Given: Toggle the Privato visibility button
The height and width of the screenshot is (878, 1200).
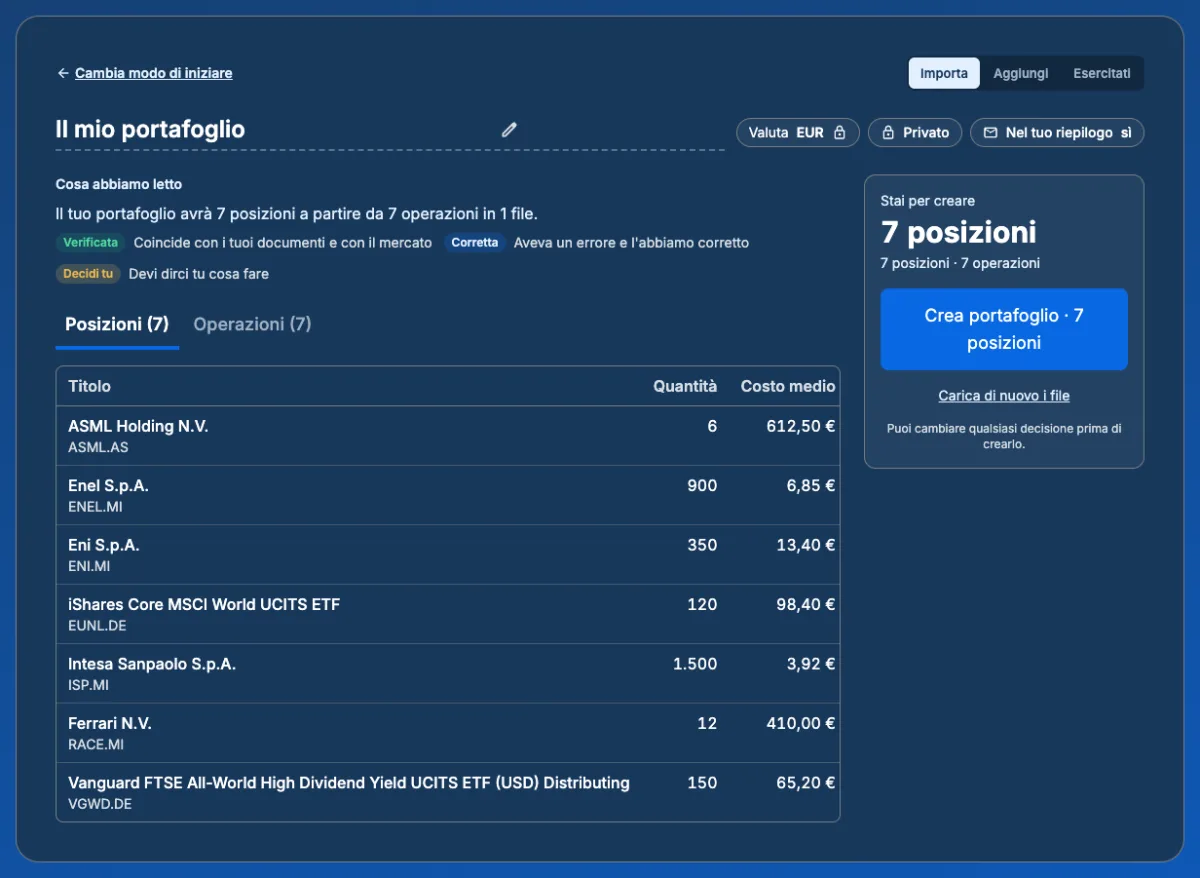Looking at the screenshot, I should pyautogui.click(x=915, y=132).
